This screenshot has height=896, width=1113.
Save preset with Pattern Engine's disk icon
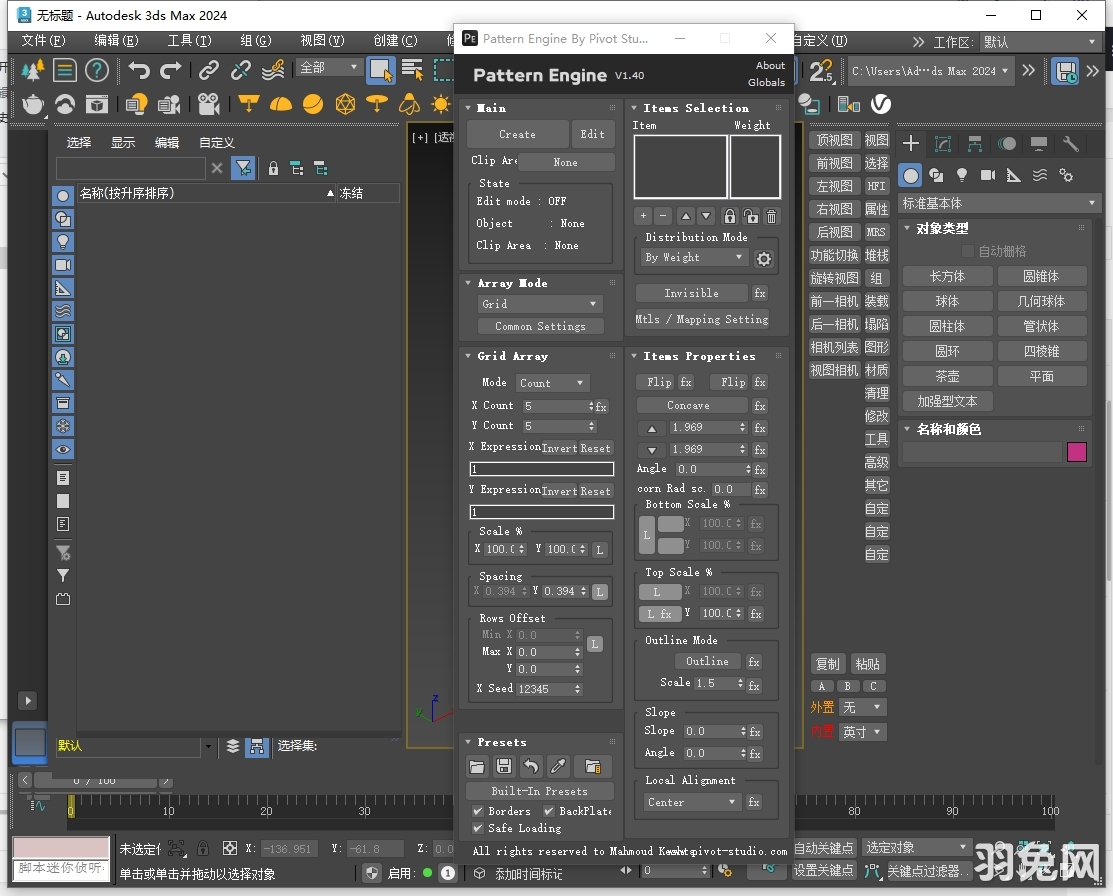pyautogui.click(x=504, y=766)
